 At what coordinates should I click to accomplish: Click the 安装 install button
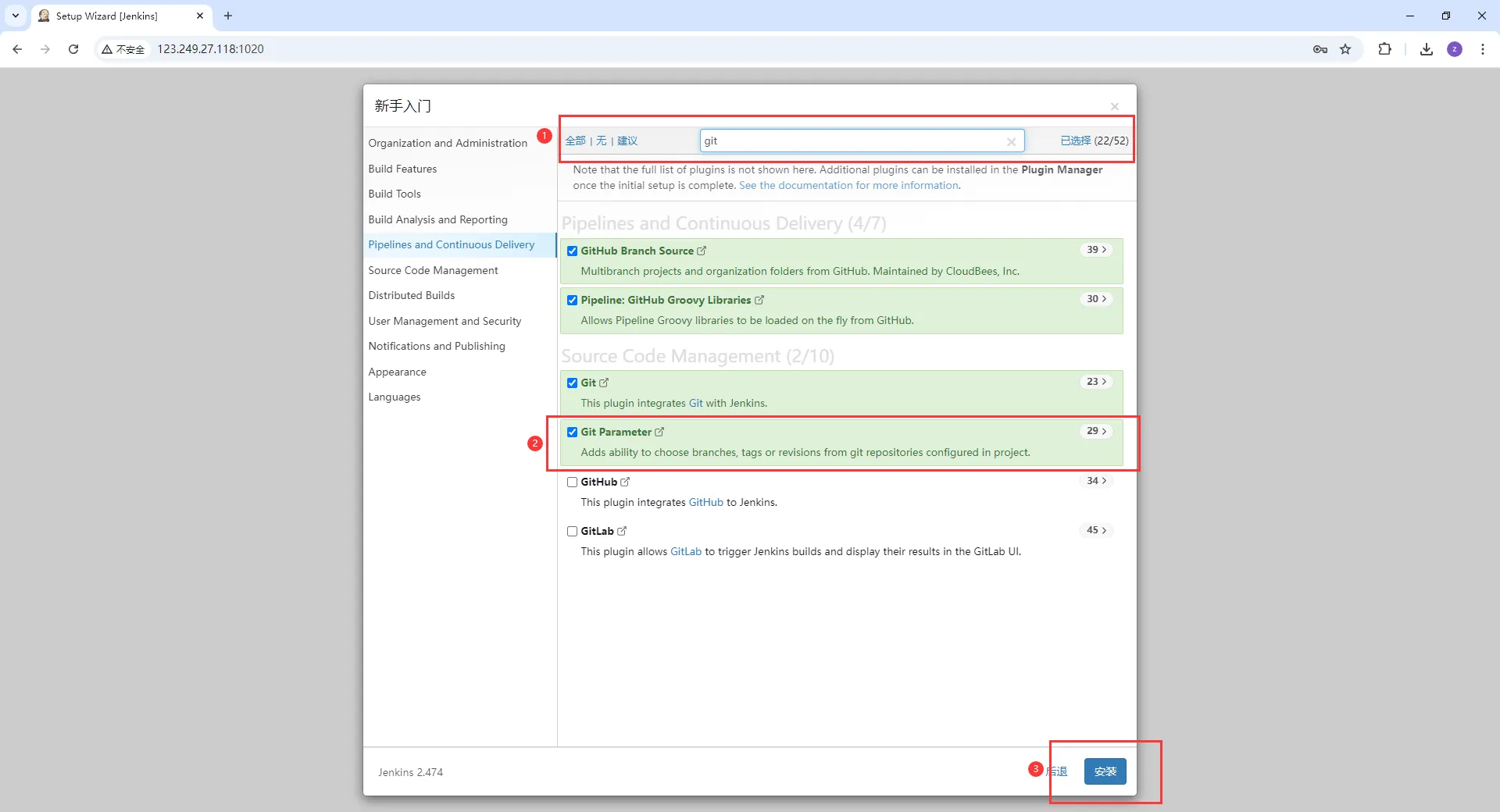point(1105,771)
